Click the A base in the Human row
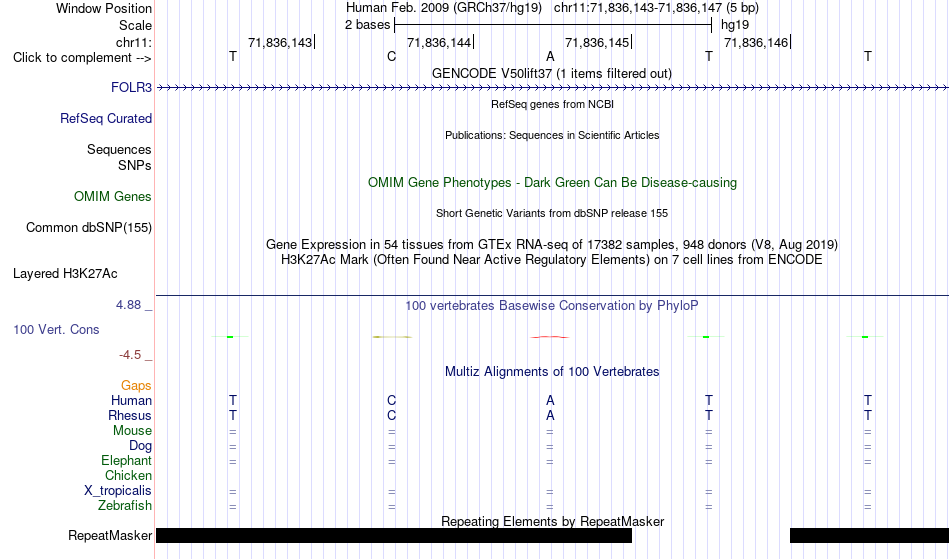The image size is (950, 559). coord(550,400)
